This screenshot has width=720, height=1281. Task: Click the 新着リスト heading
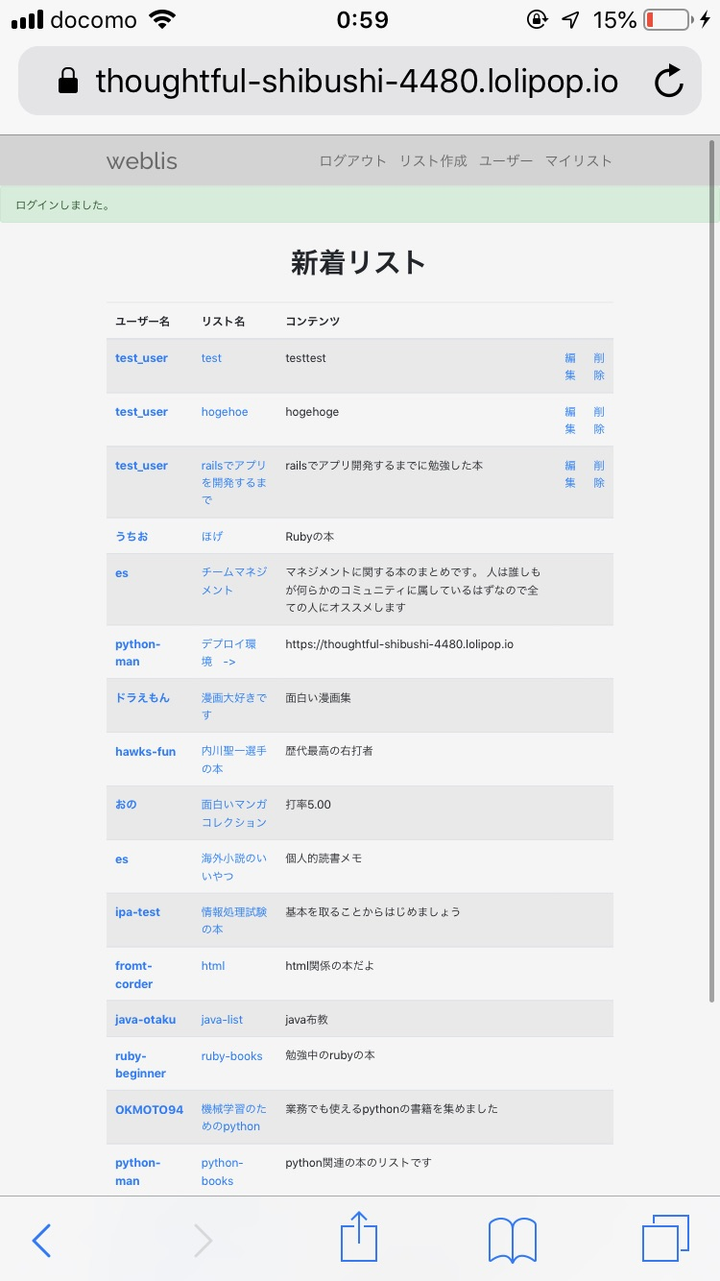tap(359, 262)
